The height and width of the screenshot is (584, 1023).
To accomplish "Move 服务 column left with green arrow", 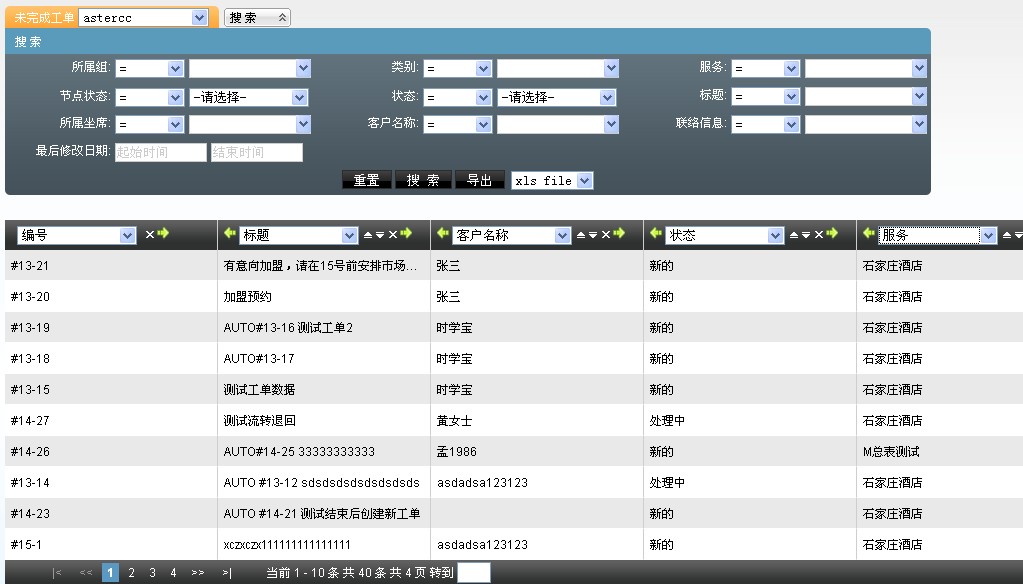I will [868, 234].
